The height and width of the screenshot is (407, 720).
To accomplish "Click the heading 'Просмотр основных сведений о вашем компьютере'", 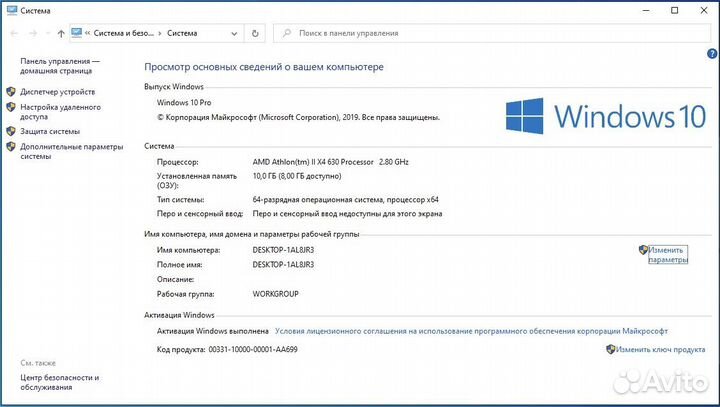I will pyautogui.click(x=264, y=67).
